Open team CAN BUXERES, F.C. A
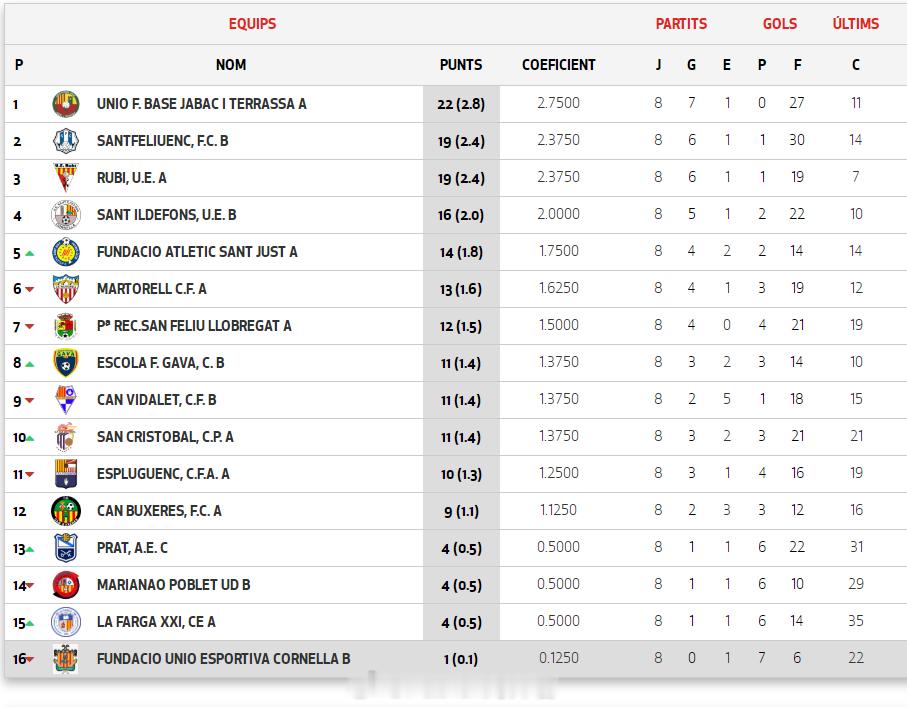The width and height of the screenshot is (907, 707). pyautogui.click(x=159, y=511)
